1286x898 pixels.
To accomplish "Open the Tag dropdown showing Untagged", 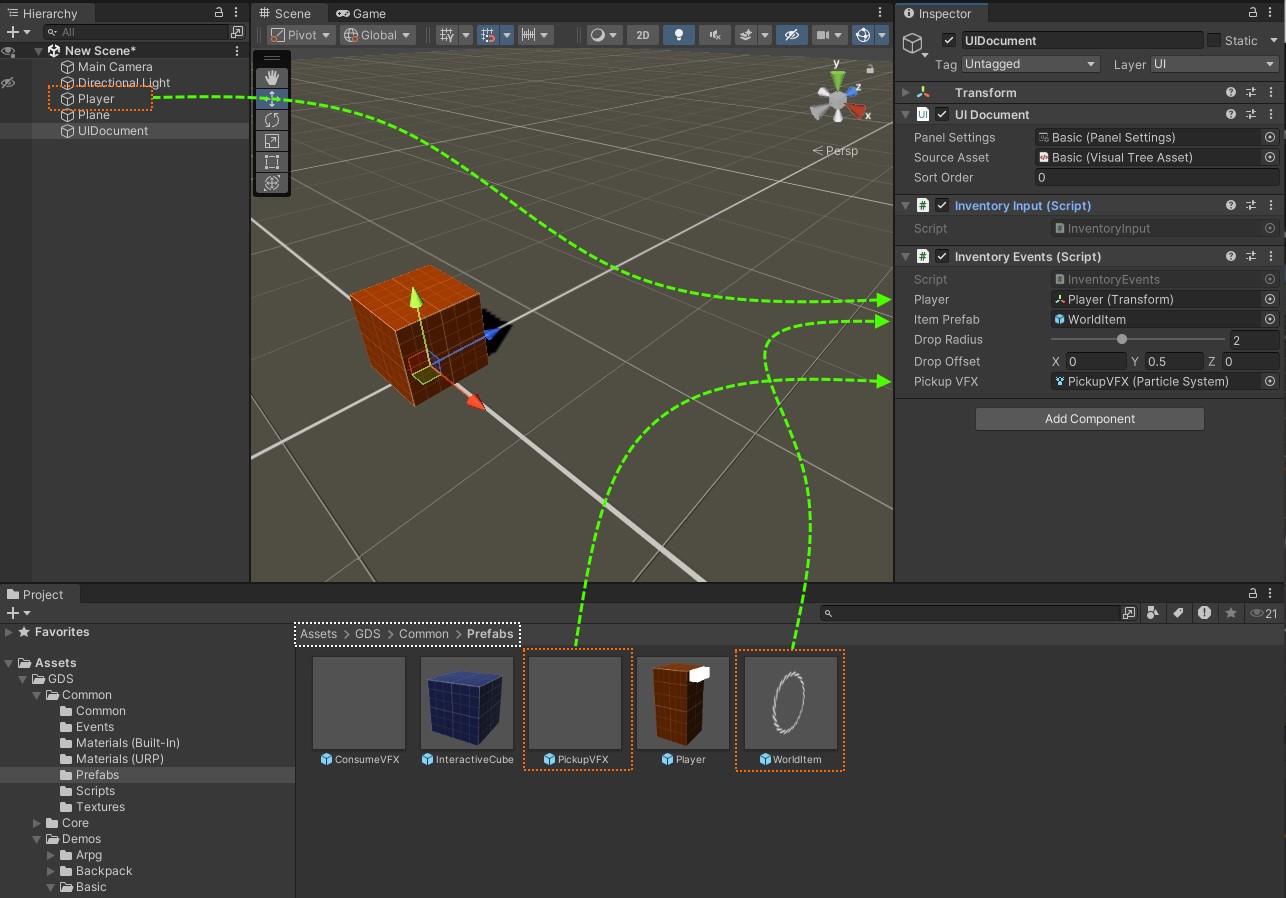I will click(x=1030, y=64).
